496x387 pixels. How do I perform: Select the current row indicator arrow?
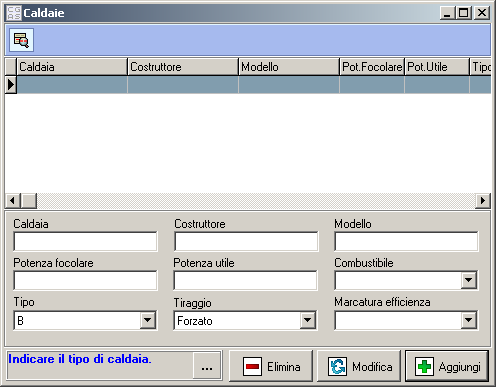tap(11, 85)
